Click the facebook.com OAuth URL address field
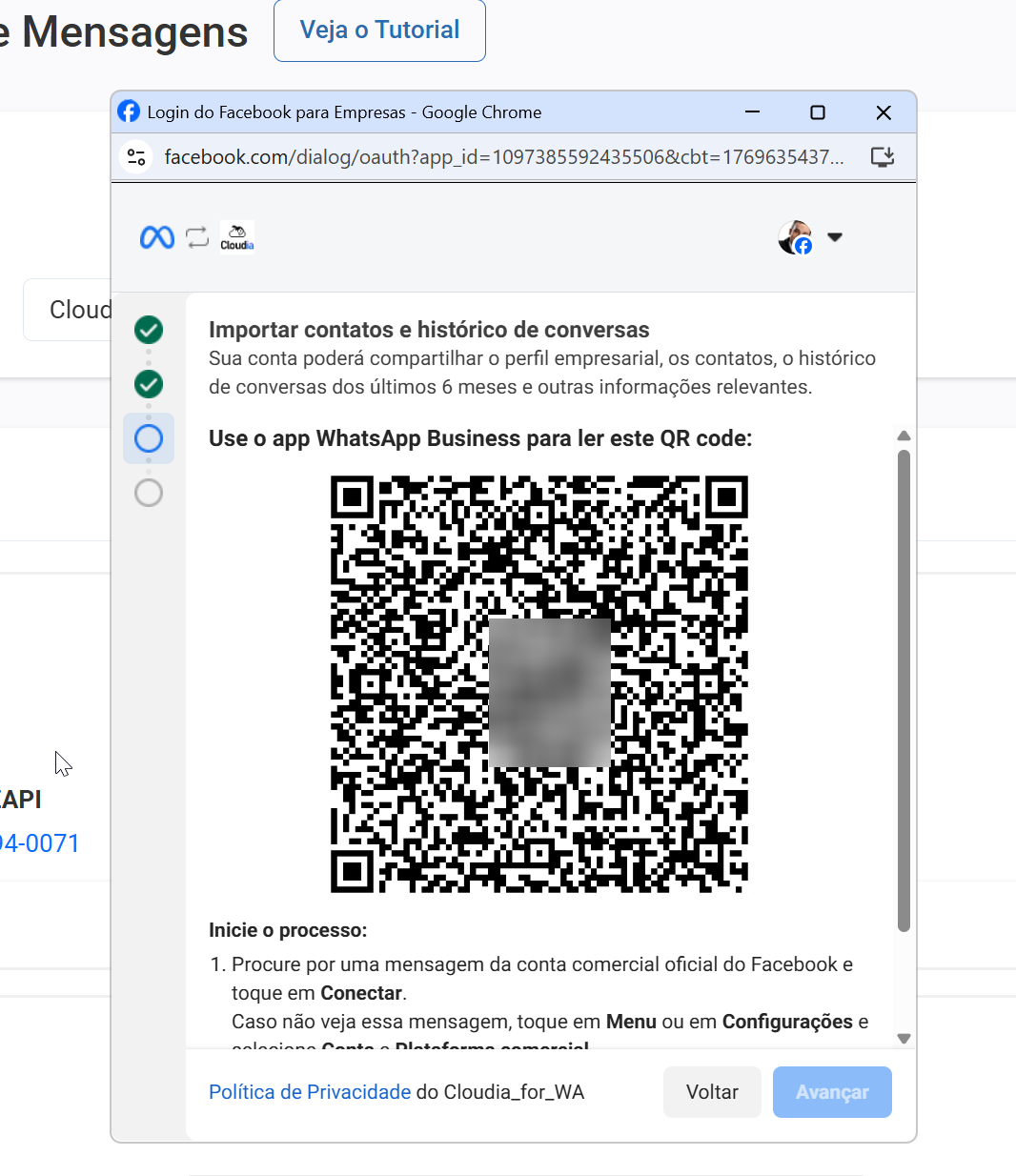The width and height of the screenshot is (1016, 1176). tap(503, 156)
